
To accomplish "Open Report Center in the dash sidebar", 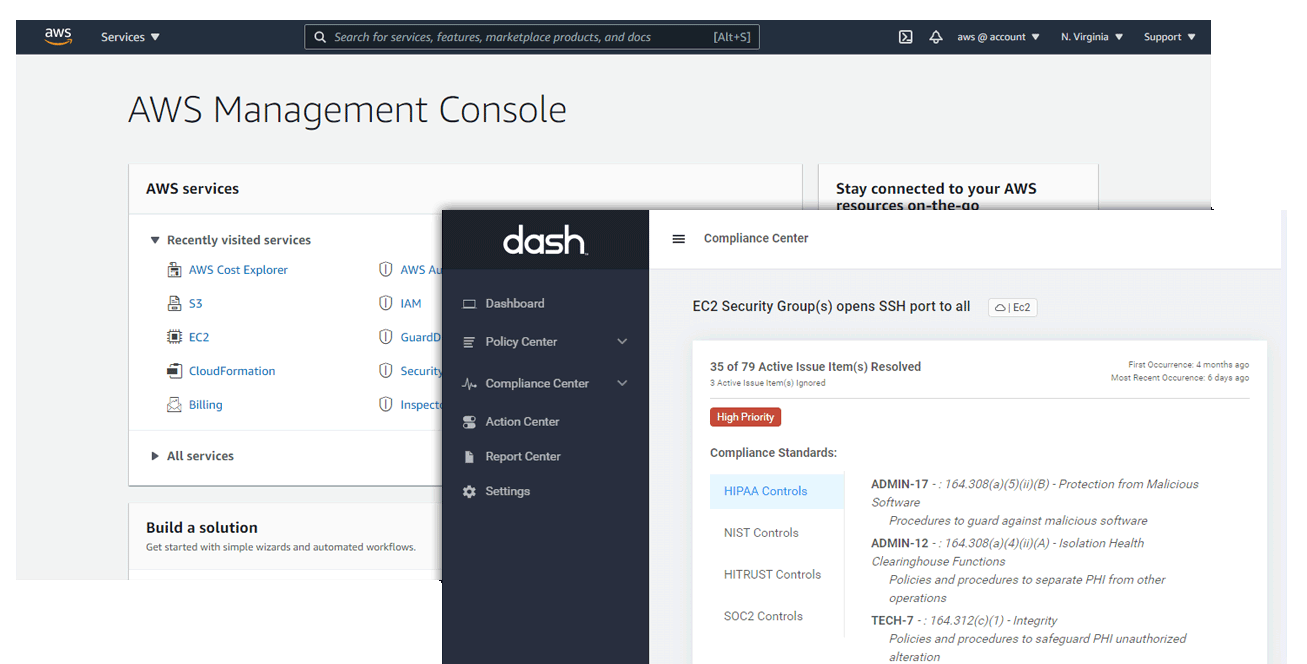I will click(523, 457).
